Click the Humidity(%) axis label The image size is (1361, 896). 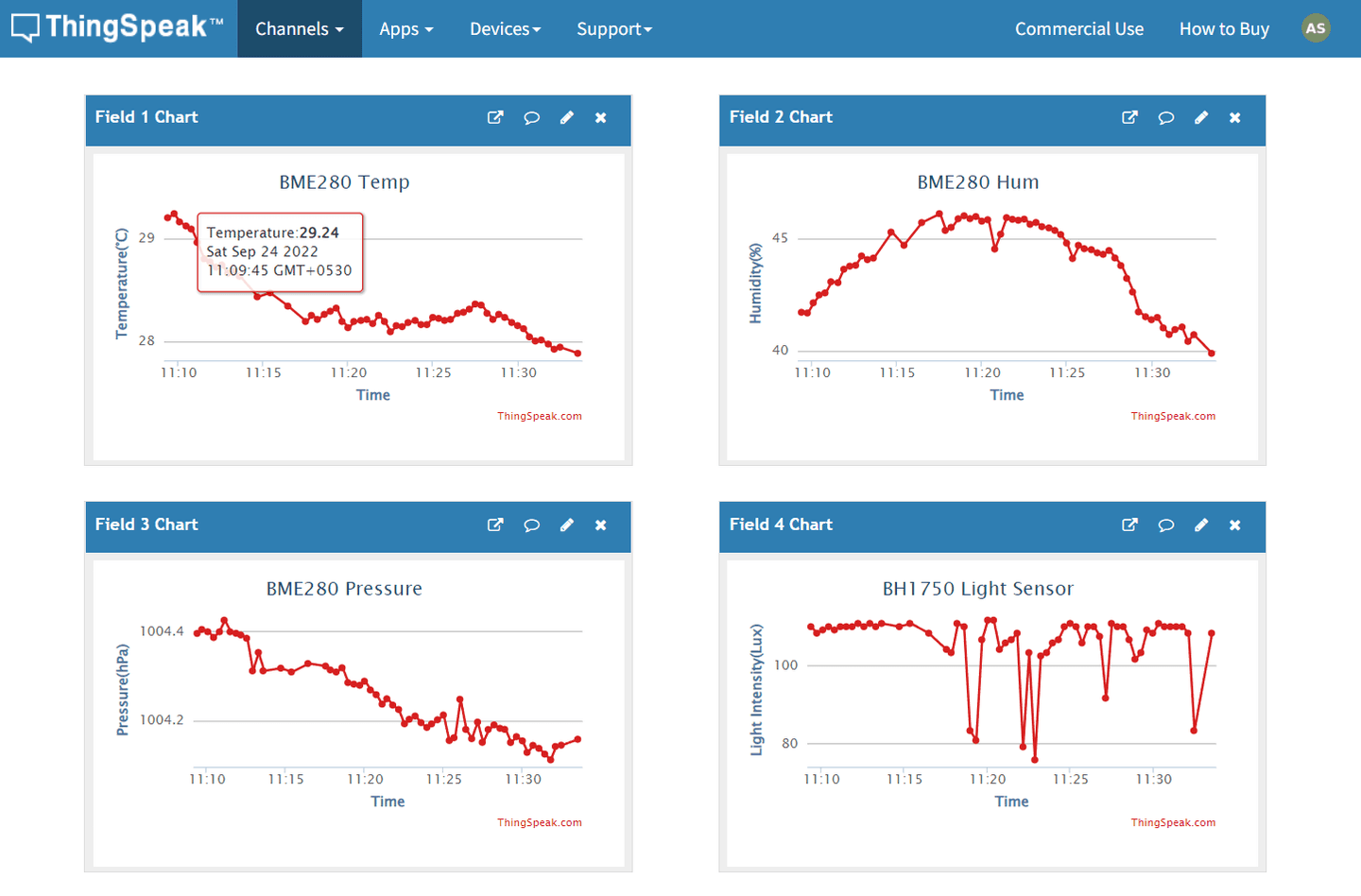click(755, 283)
